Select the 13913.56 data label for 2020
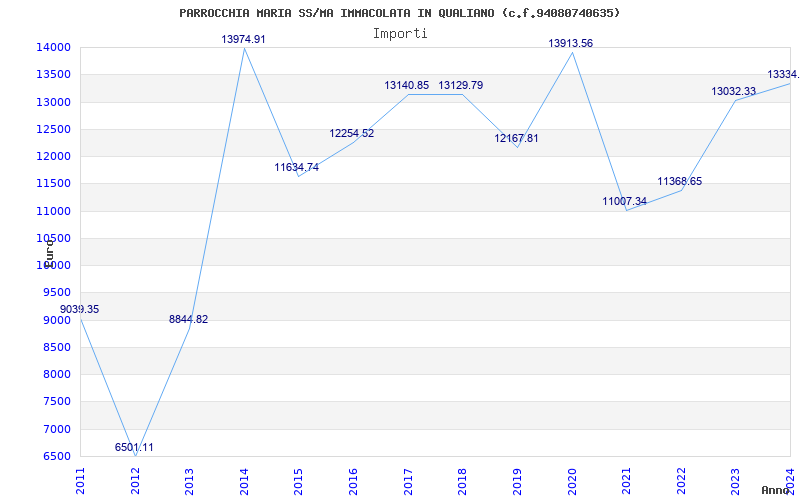 coord(570,43)
